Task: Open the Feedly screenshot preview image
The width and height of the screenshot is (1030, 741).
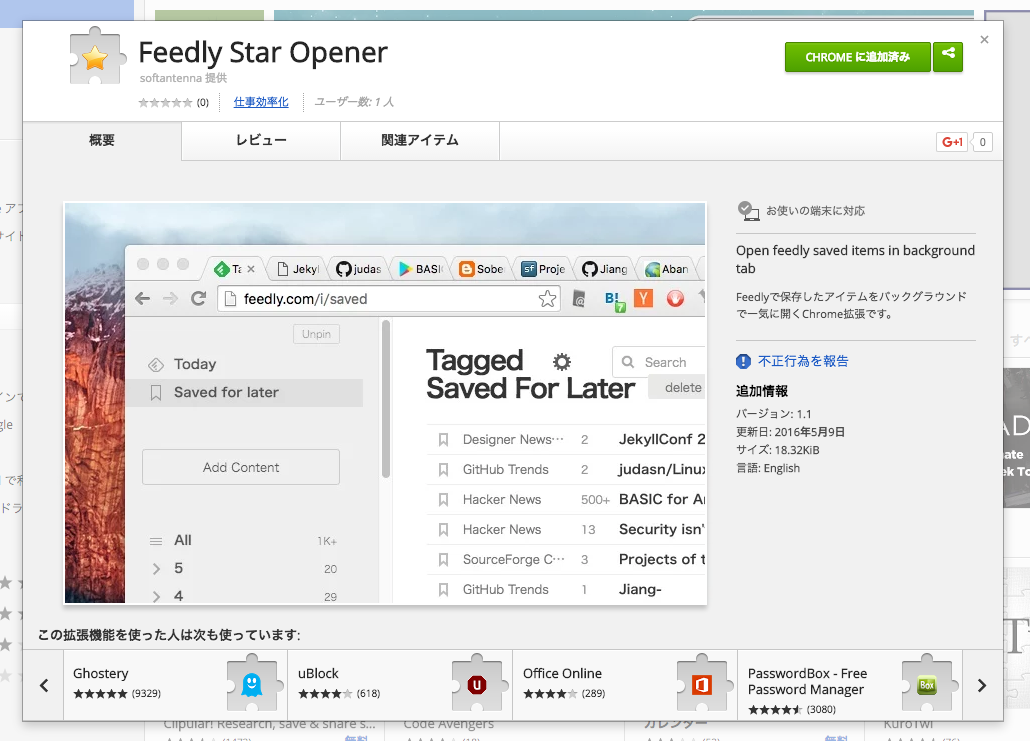Action: [x=385, y=403]
